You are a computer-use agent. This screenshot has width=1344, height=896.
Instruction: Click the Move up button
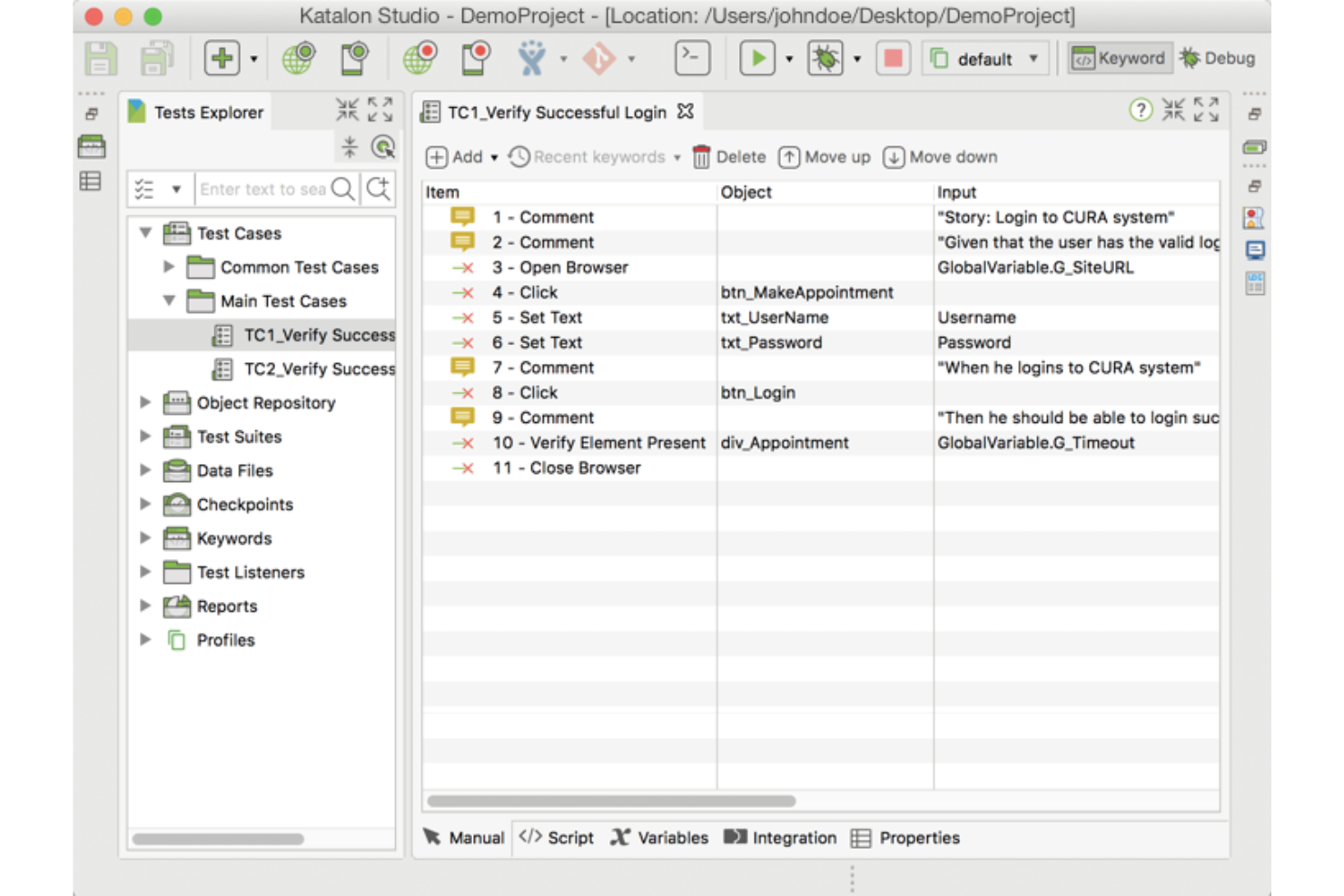coord(825,157)
